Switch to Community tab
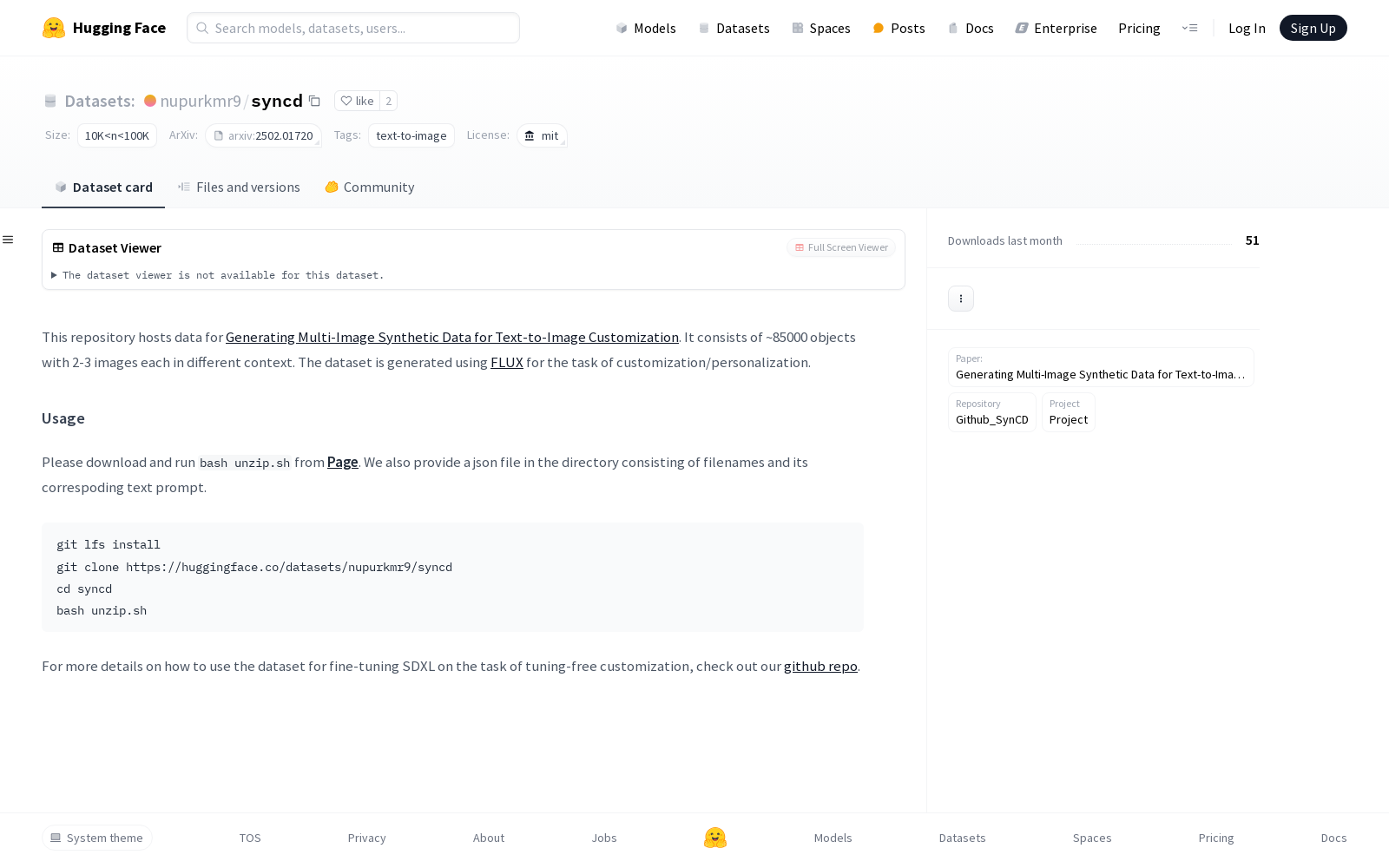 click(370, 187)
